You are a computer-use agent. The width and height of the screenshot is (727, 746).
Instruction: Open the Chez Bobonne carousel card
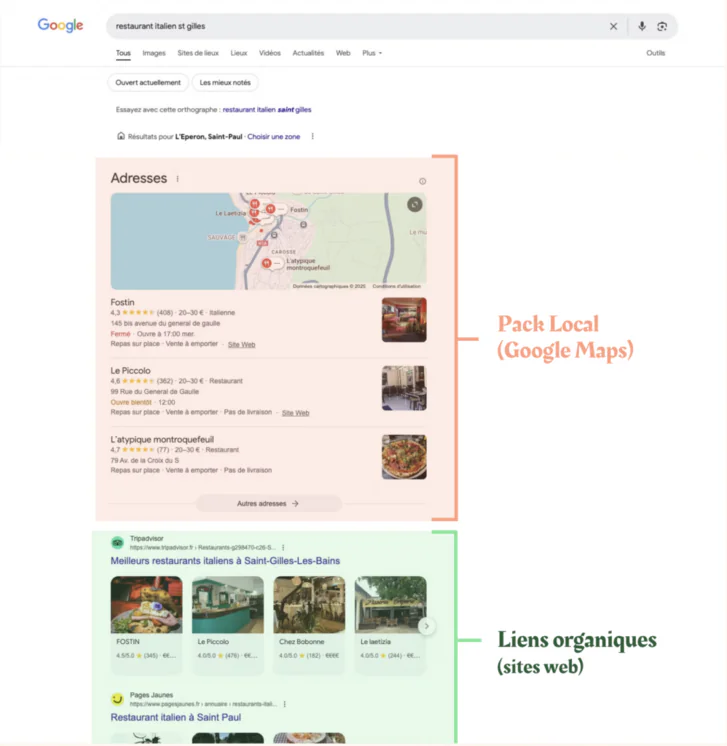tap(309, 624)
